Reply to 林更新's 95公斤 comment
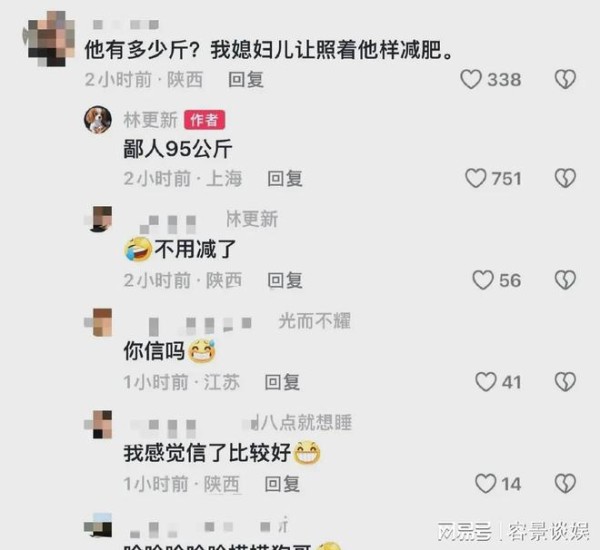This screenshot has height=550, width=600. [x=285, y=179]
